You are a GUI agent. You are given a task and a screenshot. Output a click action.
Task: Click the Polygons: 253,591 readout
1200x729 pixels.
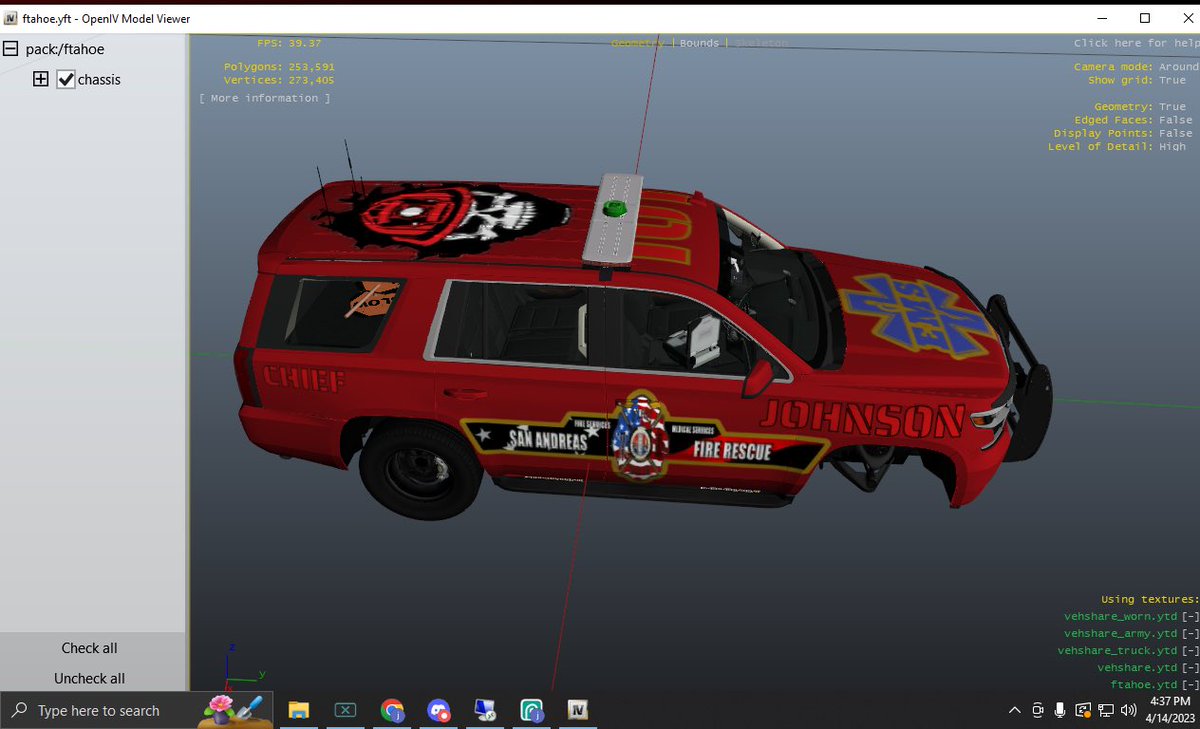pos(279,67)
